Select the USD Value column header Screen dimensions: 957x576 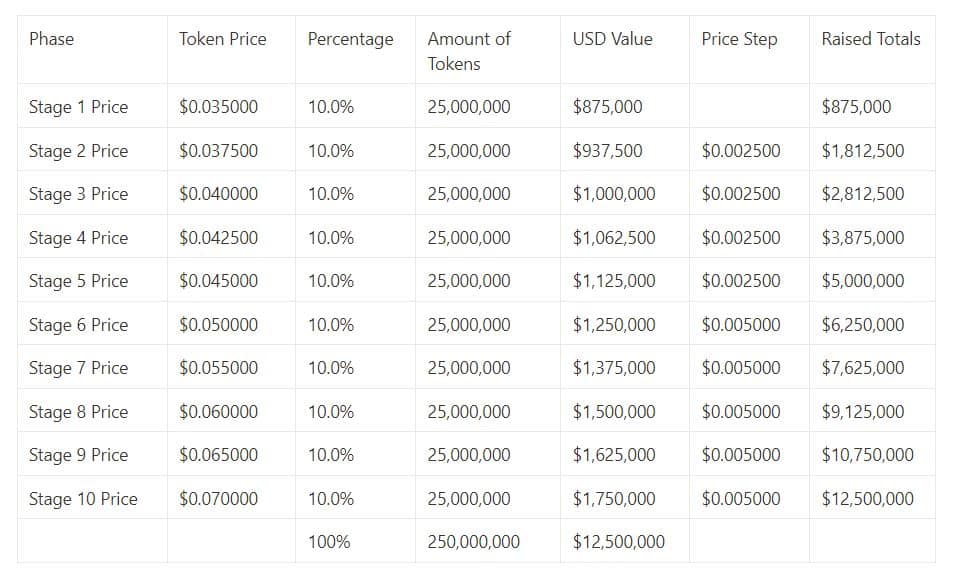point(612,39)
